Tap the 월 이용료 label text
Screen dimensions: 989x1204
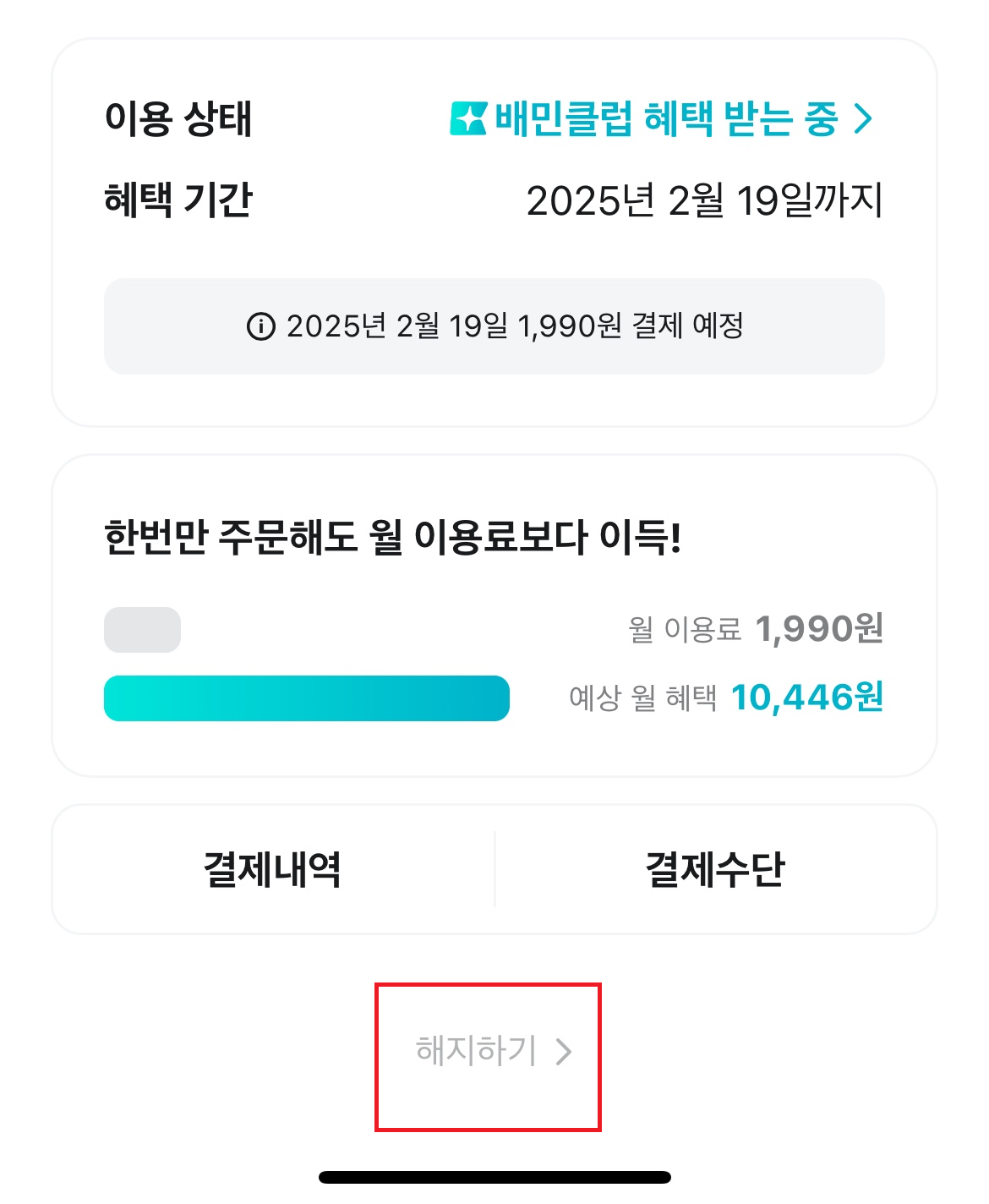click(684, 630)
